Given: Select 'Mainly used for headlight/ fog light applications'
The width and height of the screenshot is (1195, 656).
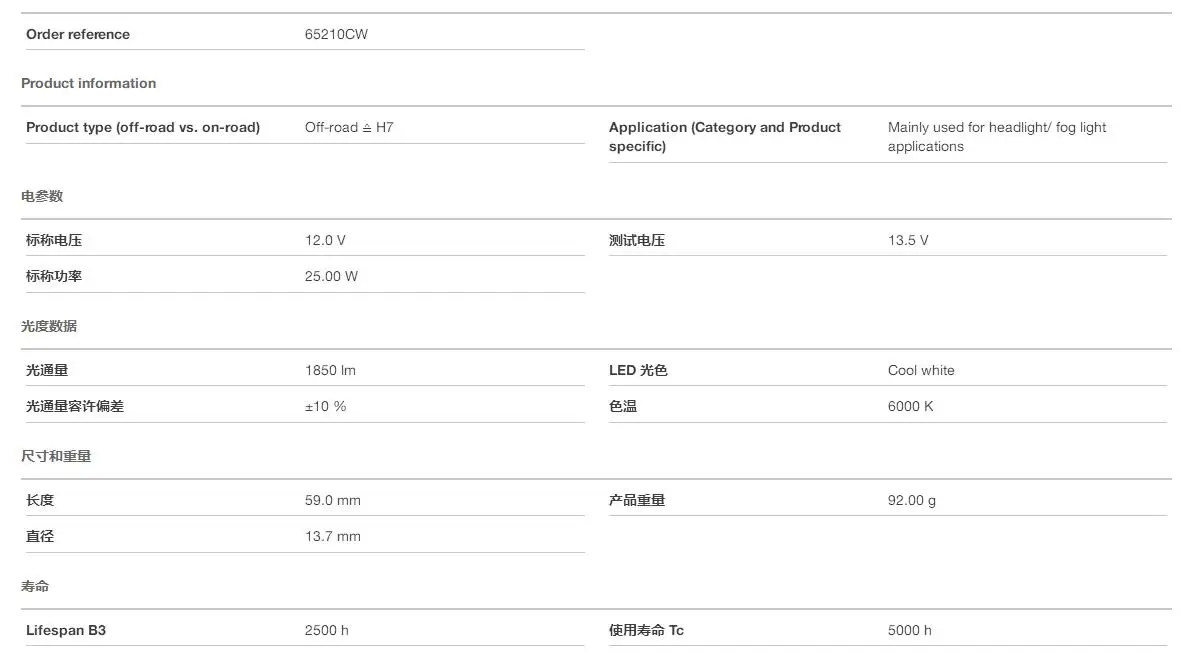Looking at the screenshot, I should [x=997, y=136].
